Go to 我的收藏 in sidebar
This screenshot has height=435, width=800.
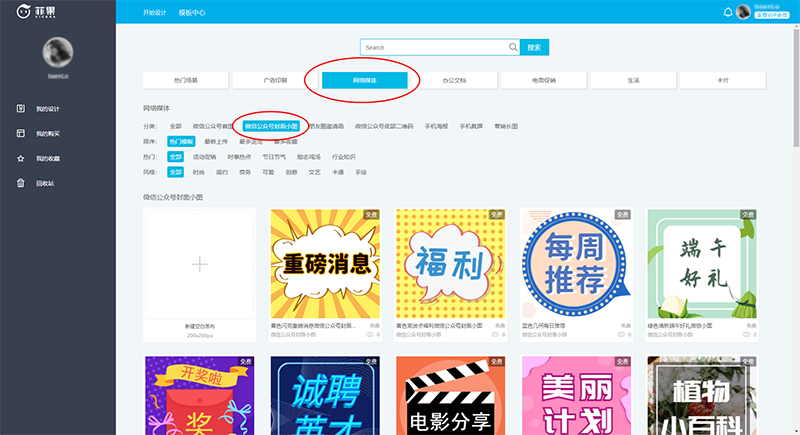coord(47,159)
